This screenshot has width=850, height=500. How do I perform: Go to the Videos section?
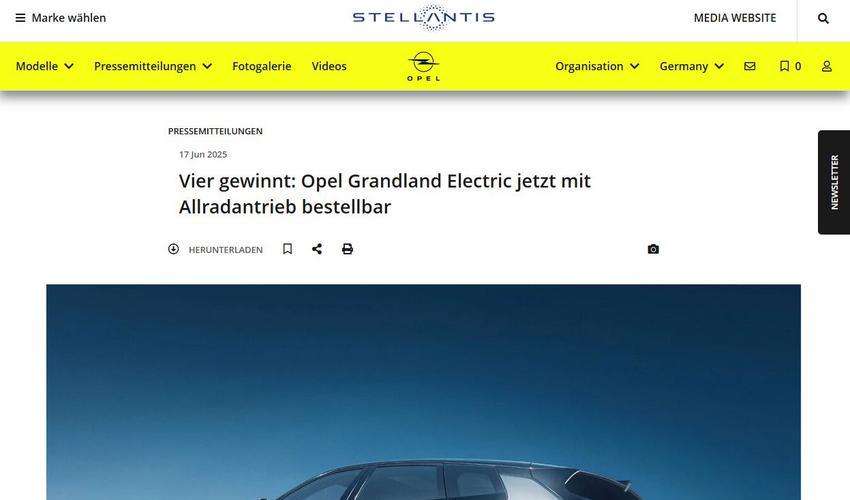pyautogui.click(x=329, y=66)
